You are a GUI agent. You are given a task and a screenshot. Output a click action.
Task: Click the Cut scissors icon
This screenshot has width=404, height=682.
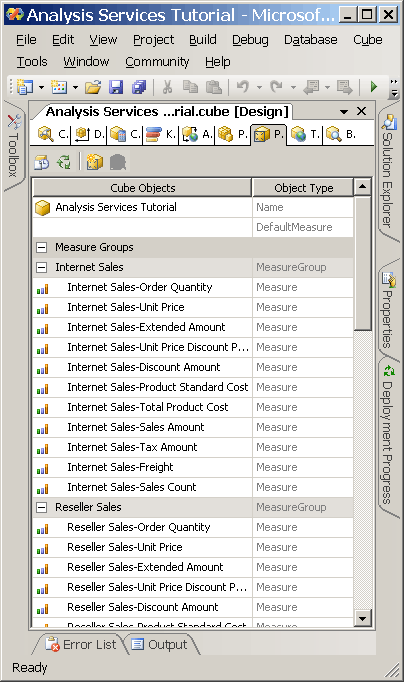[x=167, y=87]
